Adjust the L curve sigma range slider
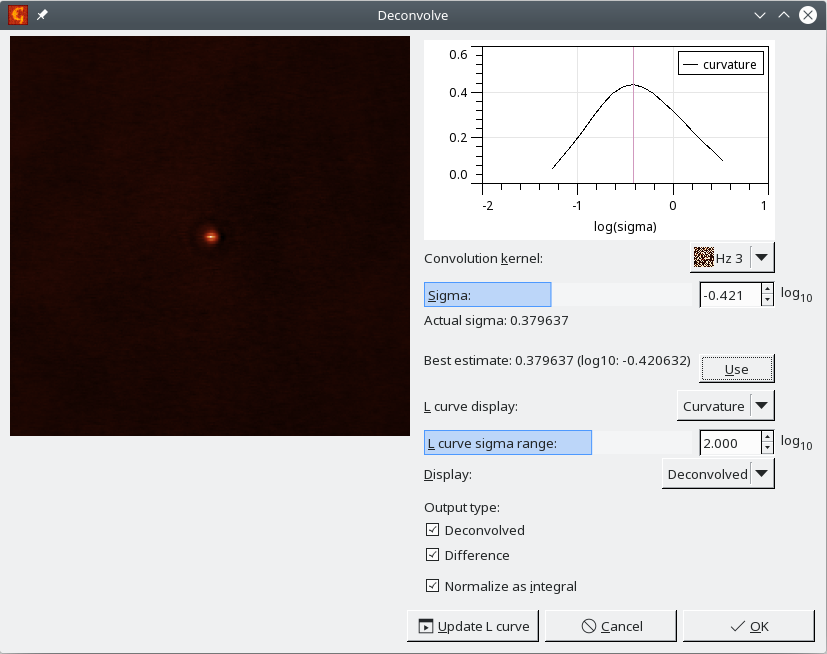Viewport: 827px width, 654px height. tap(557, 443)
